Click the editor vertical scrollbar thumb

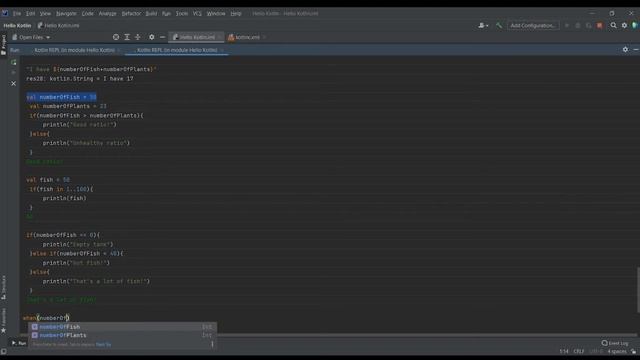(638, 290)
